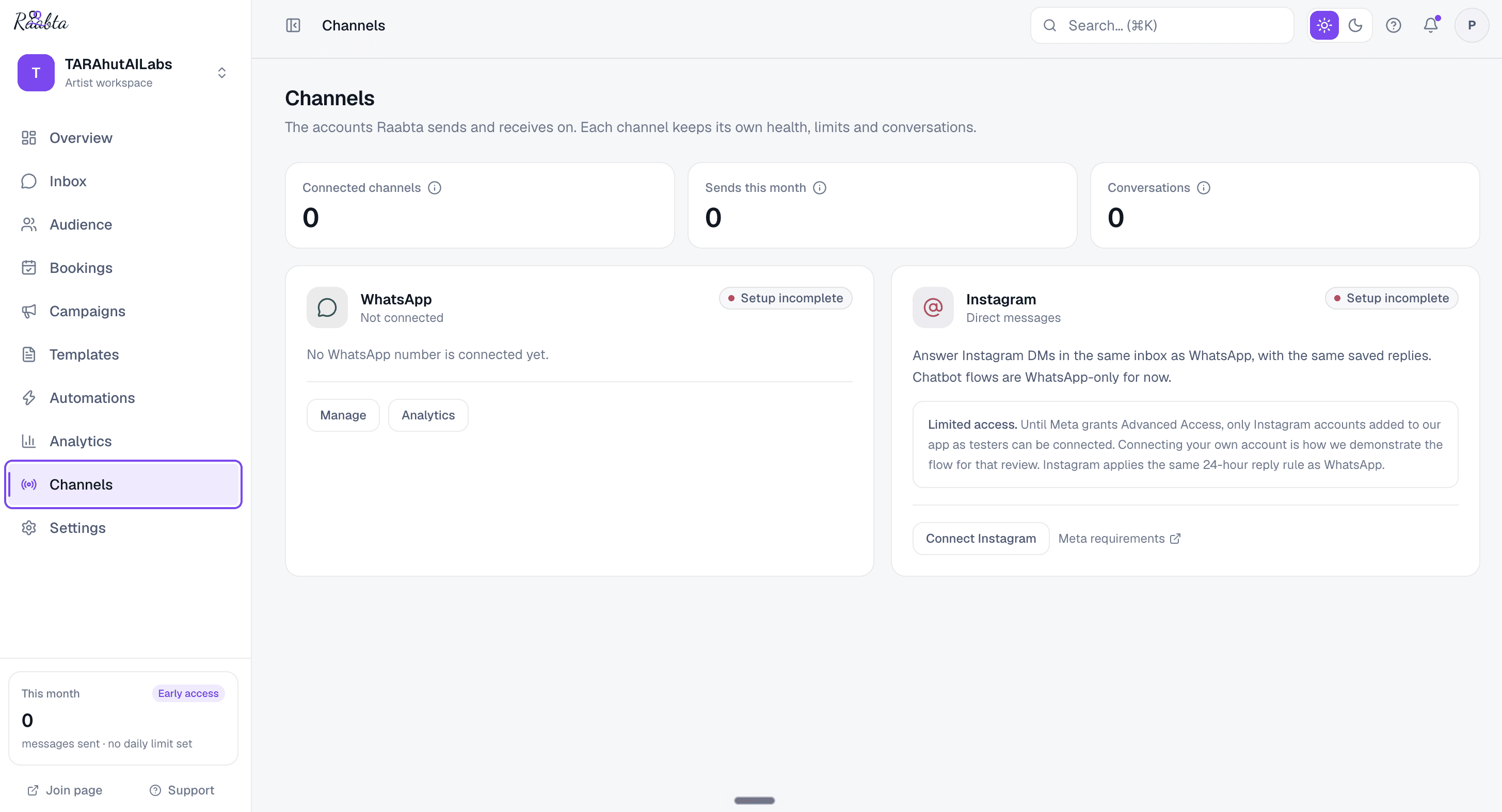Go to sidebar Analytics page

123,441
